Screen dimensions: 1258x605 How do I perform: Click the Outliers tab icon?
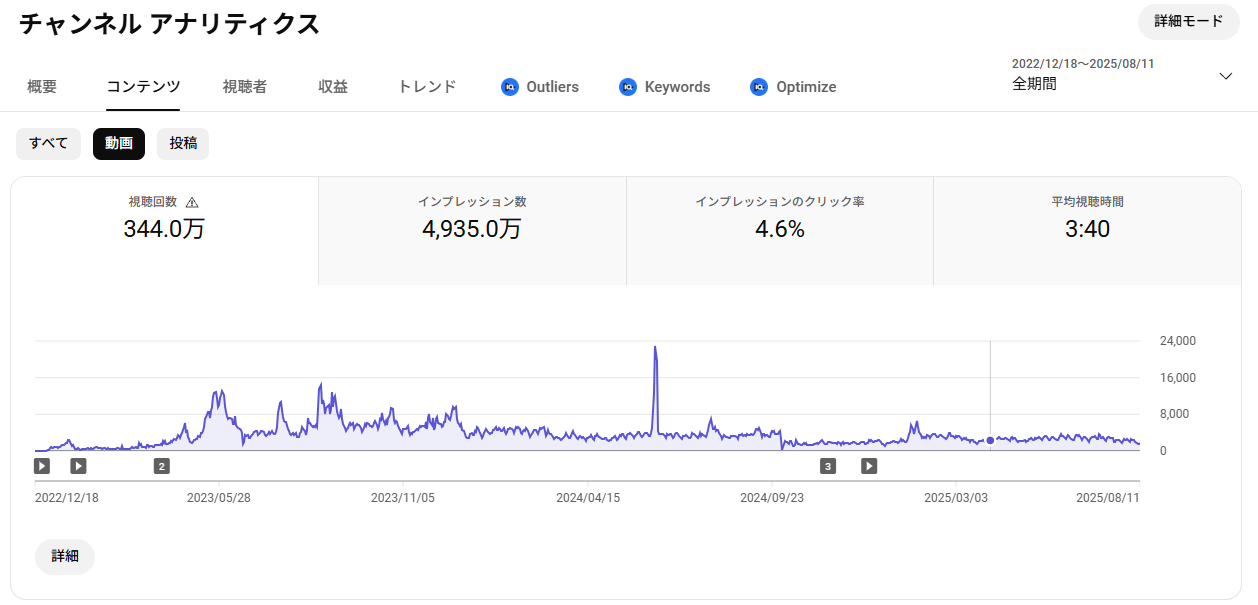click(509, 87)
